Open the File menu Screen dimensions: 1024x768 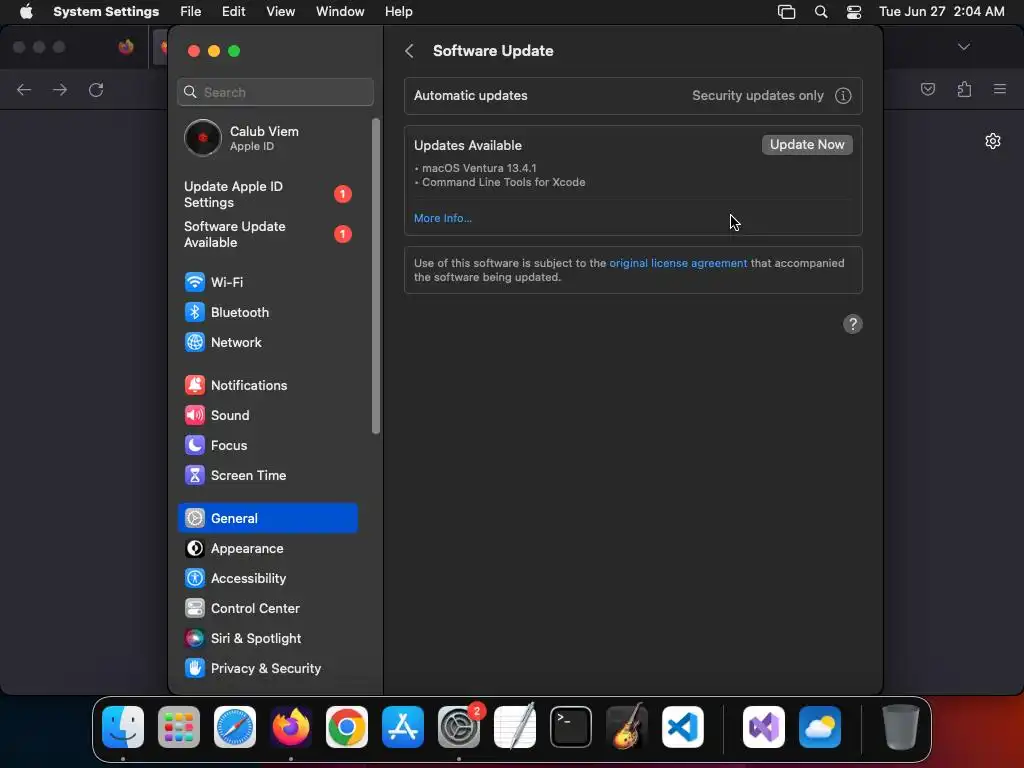click(191, 12)
